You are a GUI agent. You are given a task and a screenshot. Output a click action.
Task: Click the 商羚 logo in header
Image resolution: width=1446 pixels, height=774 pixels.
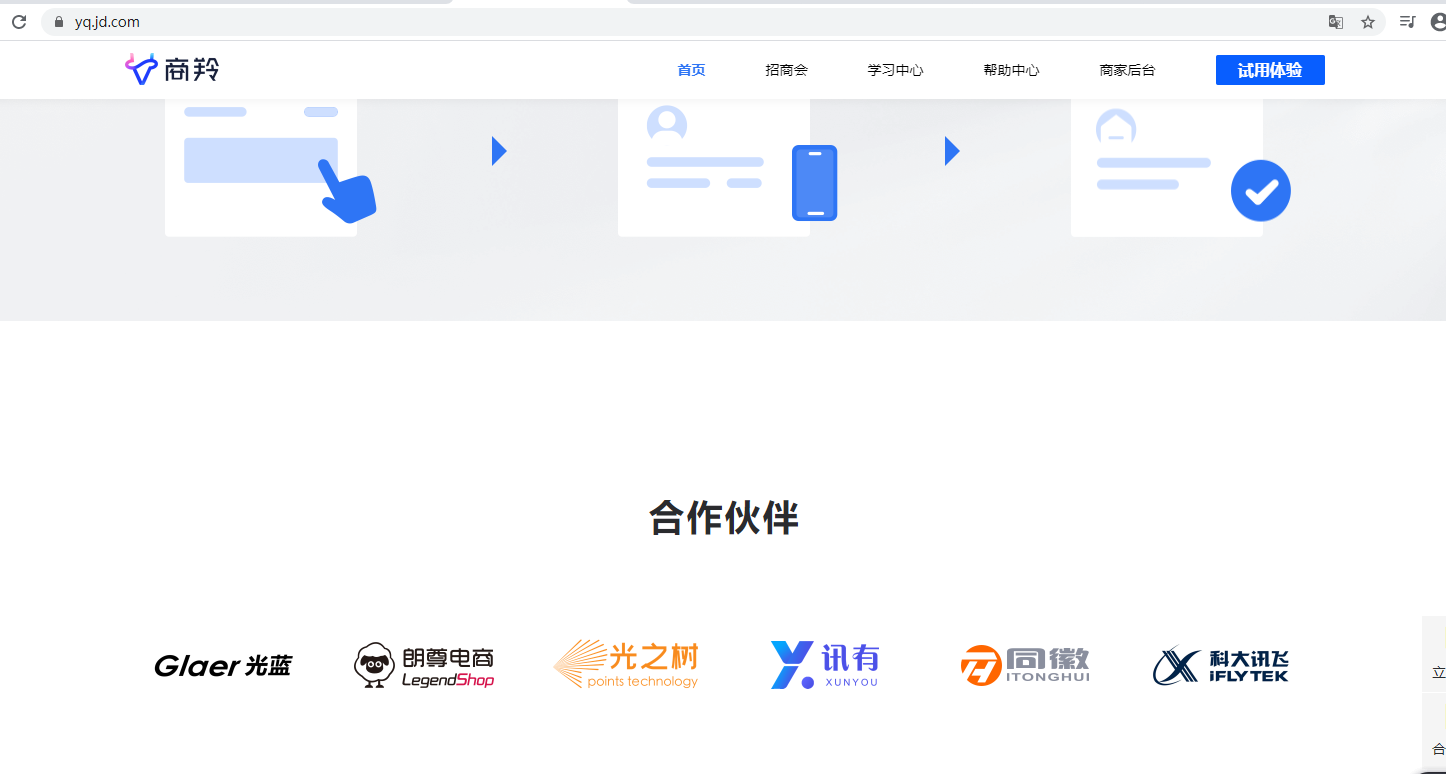pos(171,69)
